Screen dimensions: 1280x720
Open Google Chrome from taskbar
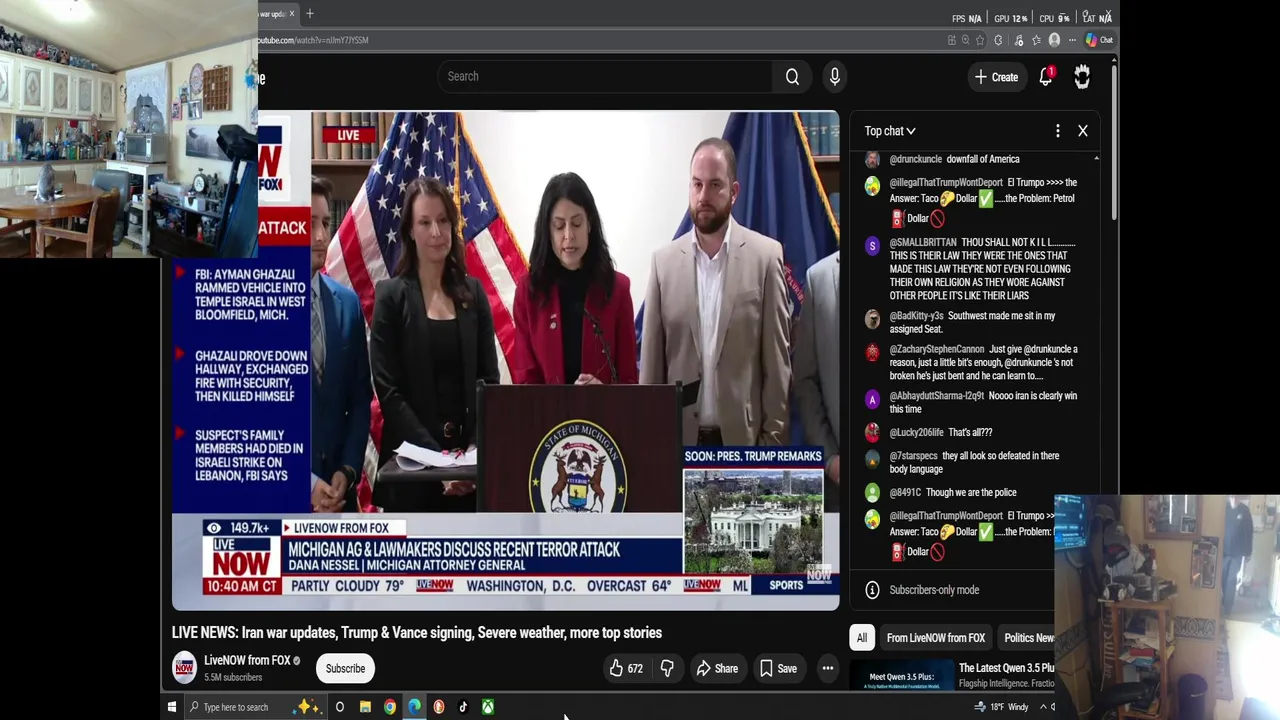(x=390, y=707)
